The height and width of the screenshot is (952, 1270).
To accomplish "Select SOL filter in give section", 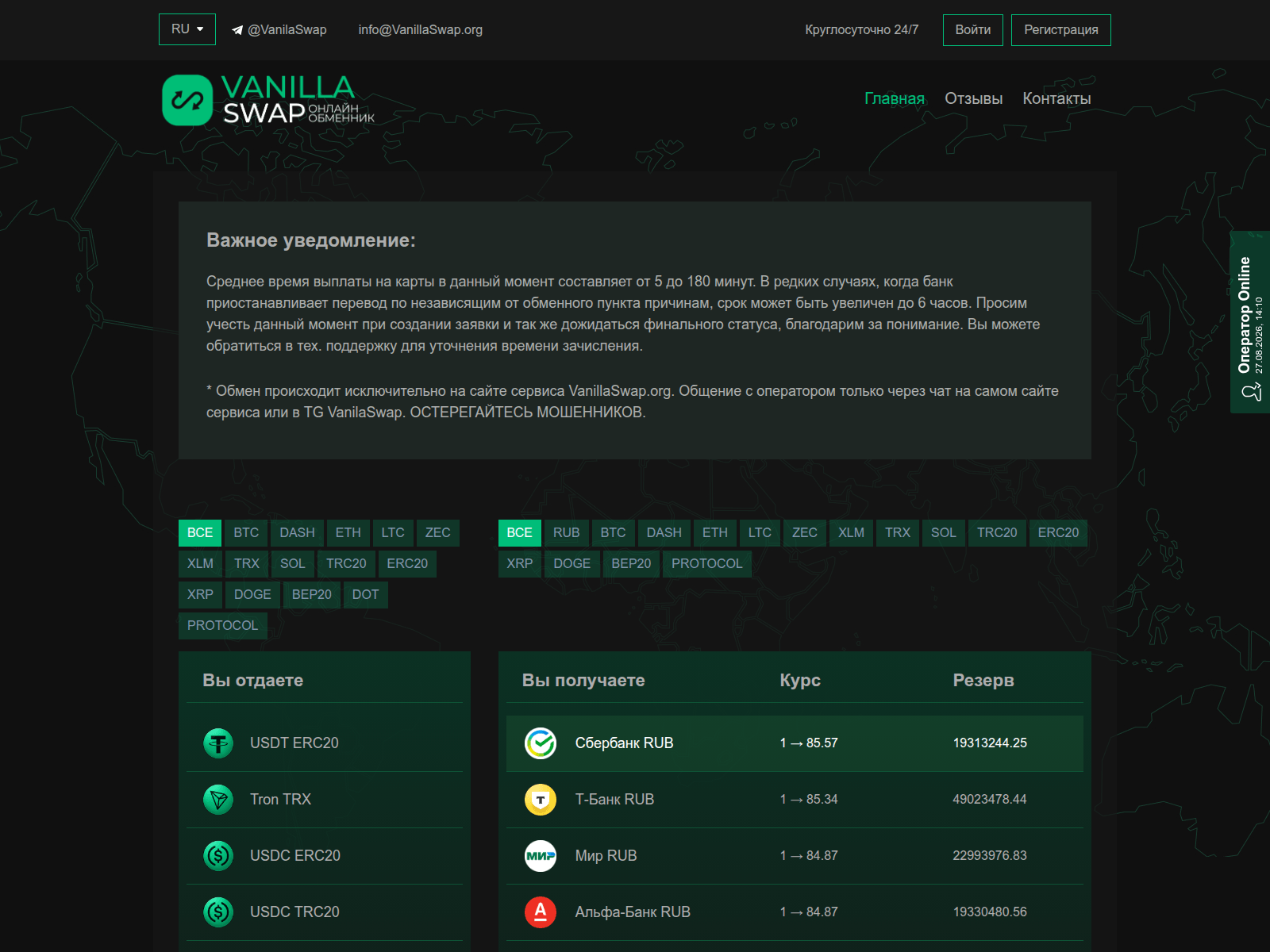I will pyautogui.click(x=293, y=564).
